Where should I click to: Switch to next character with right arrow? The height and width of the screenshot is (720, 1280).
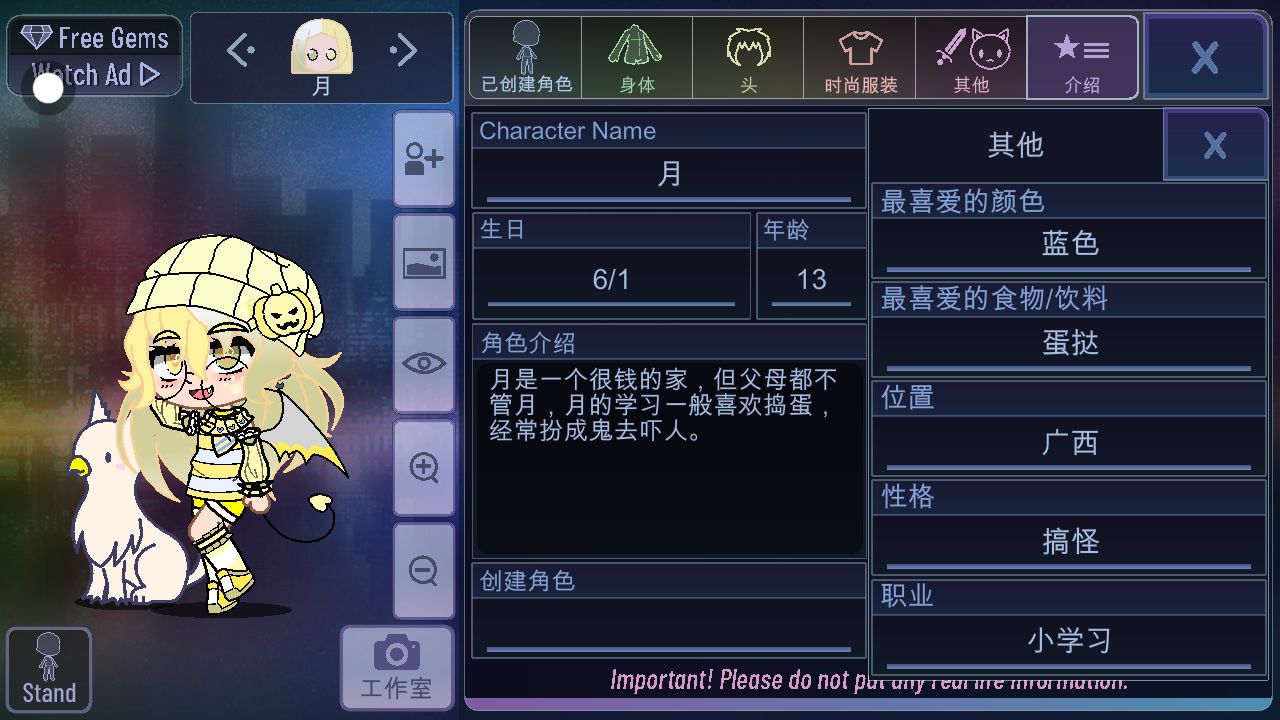coord(403,49)
